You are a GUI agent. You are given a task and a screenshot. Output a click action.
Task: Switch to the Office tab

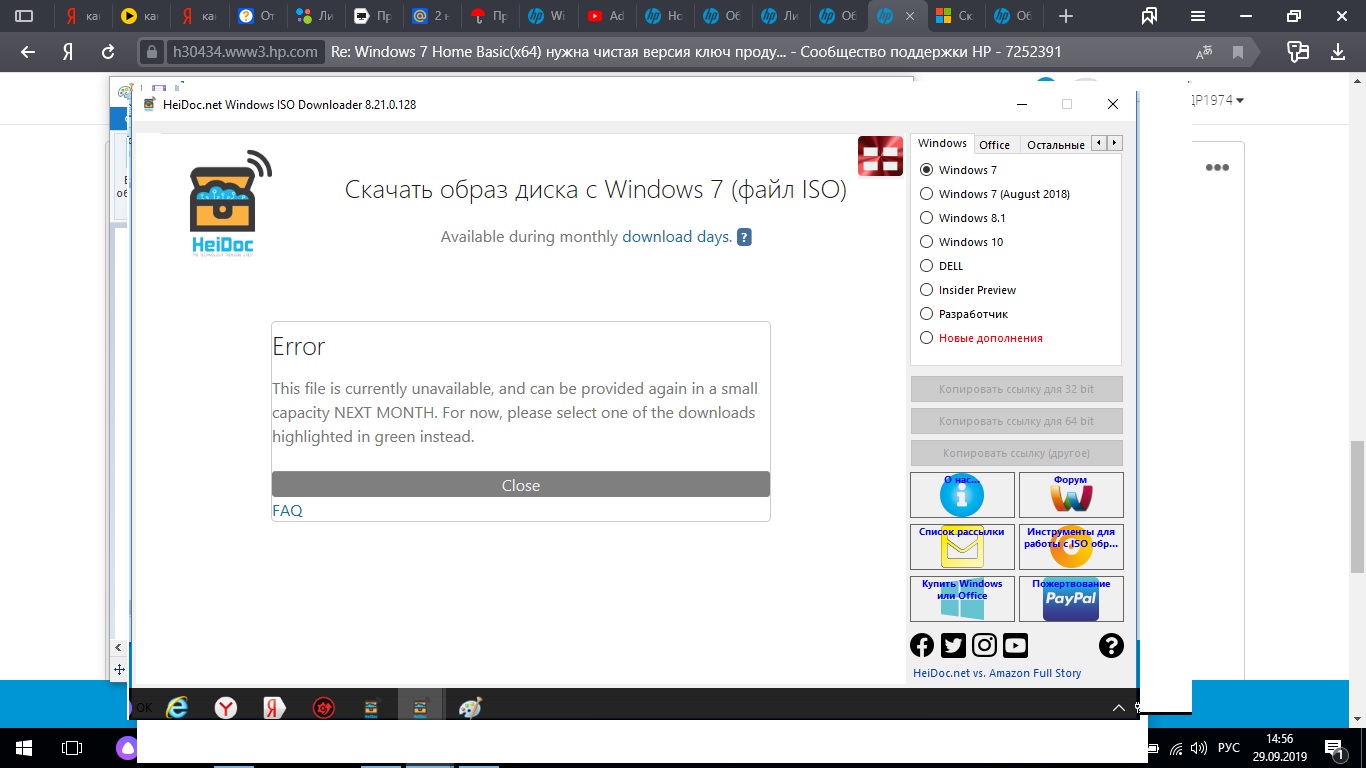995,145
